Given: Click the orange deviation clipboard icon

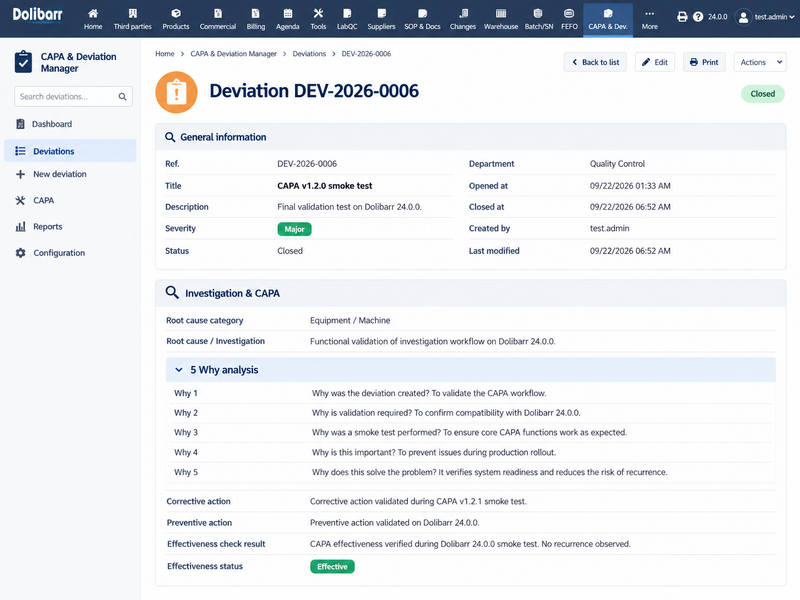Looking at the screenshot, I should 177,92.
